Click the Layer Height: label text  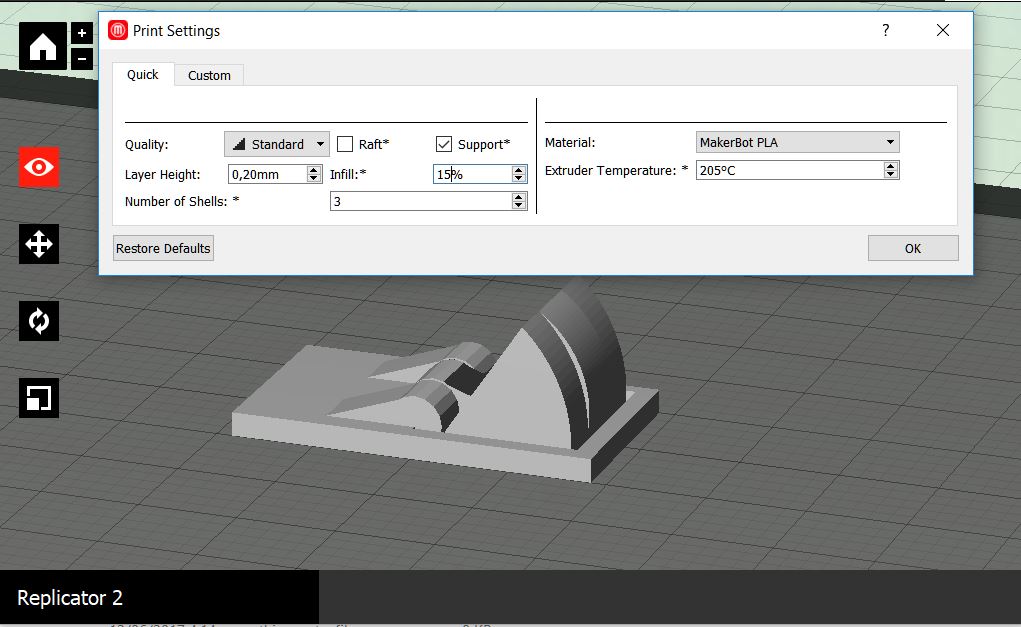pos(163,174)
